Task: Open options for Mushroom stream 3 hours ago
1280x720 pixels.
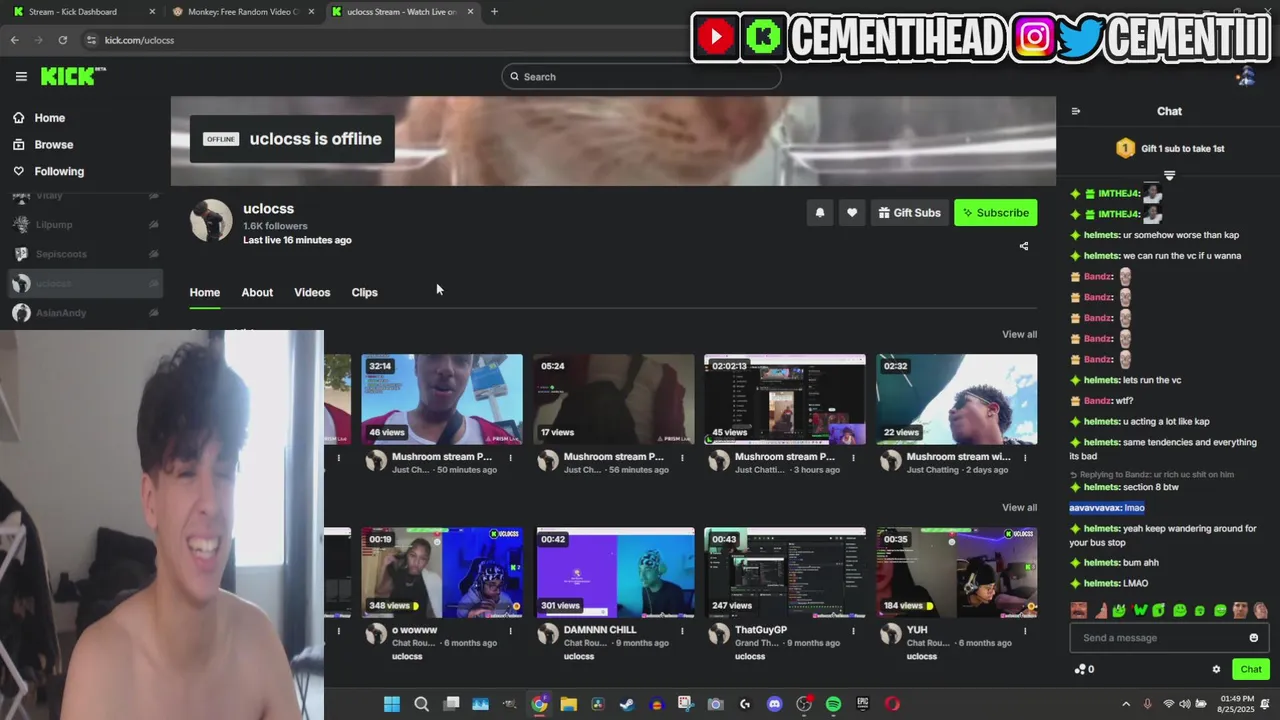Action: coord(854,458)
